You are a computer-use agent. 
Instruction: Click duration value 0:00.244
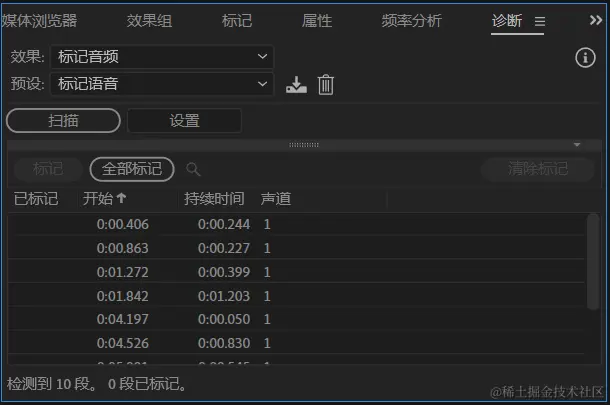pyautogui.click(x=224, y=224)
